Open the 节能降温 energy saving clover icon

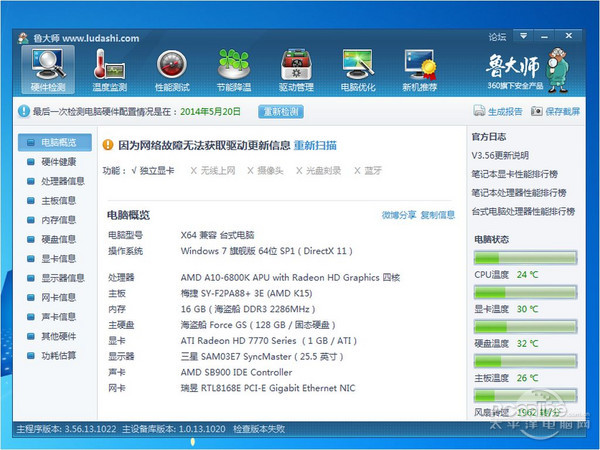234,70
